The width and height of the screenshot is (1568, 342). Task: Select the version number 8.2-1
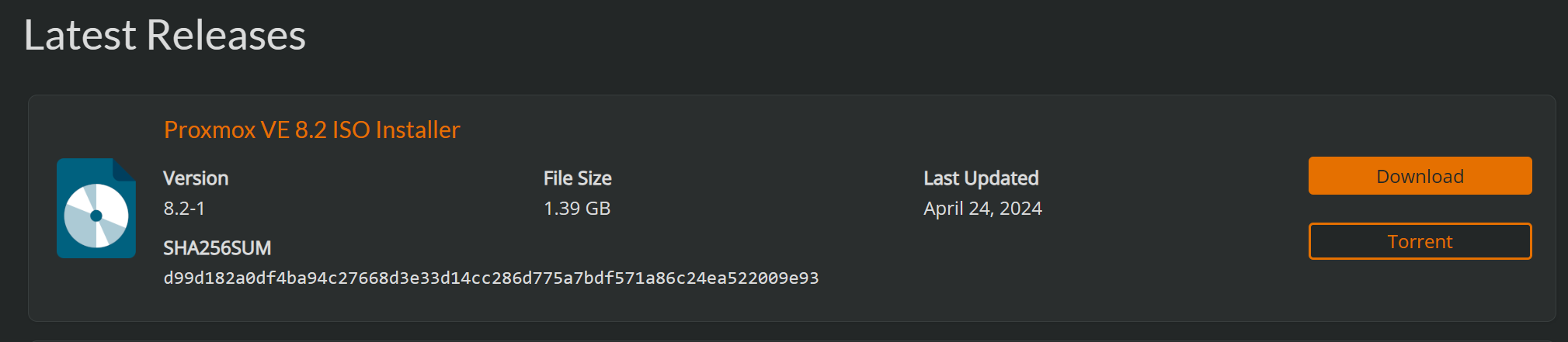(x=184, y=209)
